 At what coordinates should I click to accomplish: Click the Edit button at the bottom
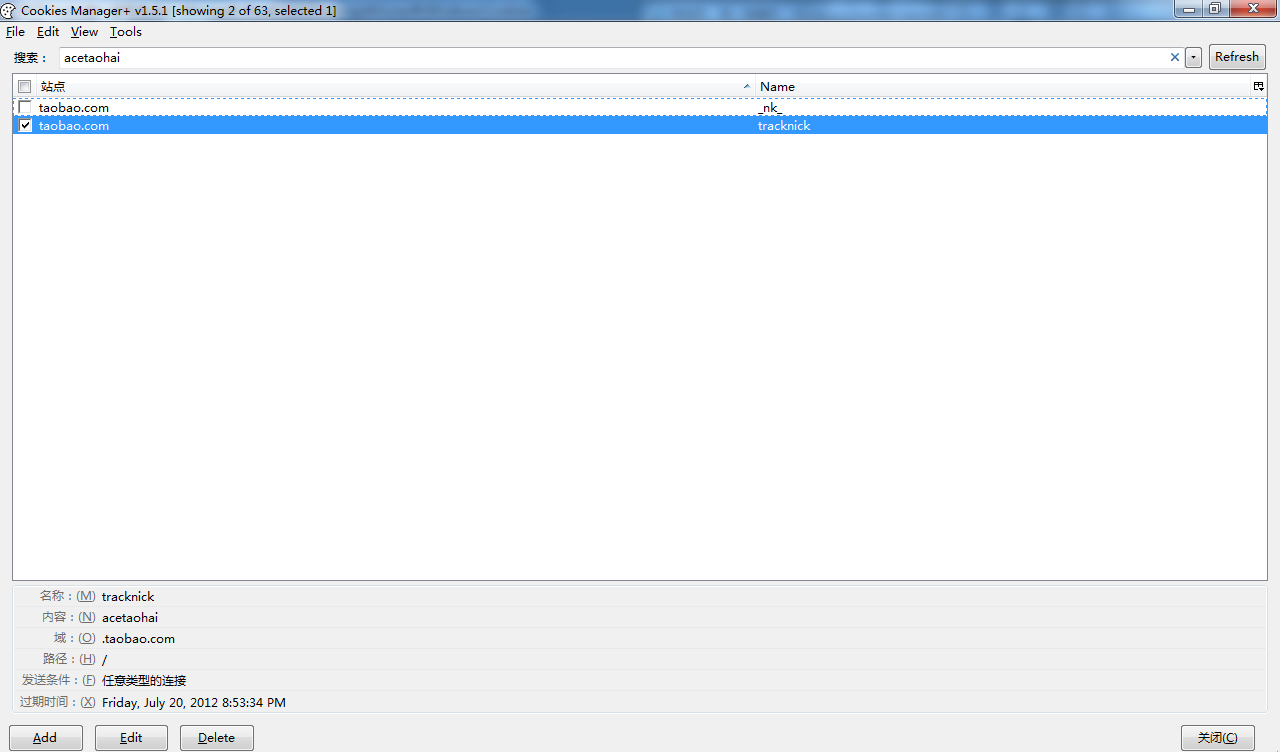[131, 738]
